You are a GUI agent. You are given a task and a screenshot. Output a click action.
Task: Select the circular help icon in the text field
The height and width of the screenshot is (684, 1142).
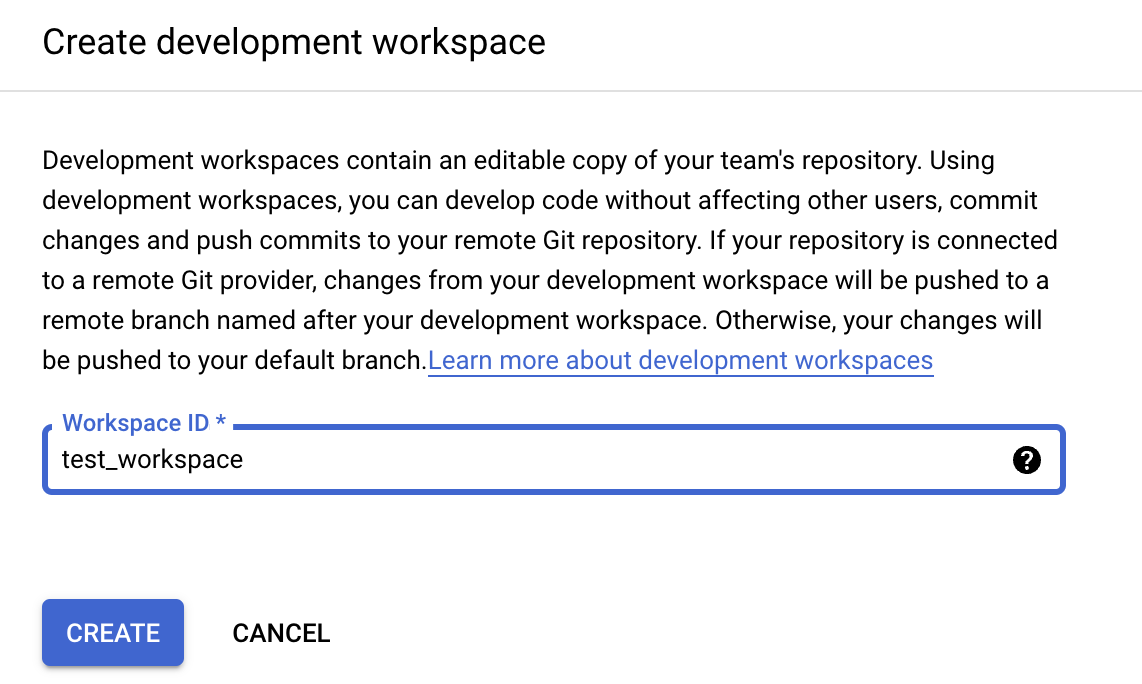pos(1027,460)
